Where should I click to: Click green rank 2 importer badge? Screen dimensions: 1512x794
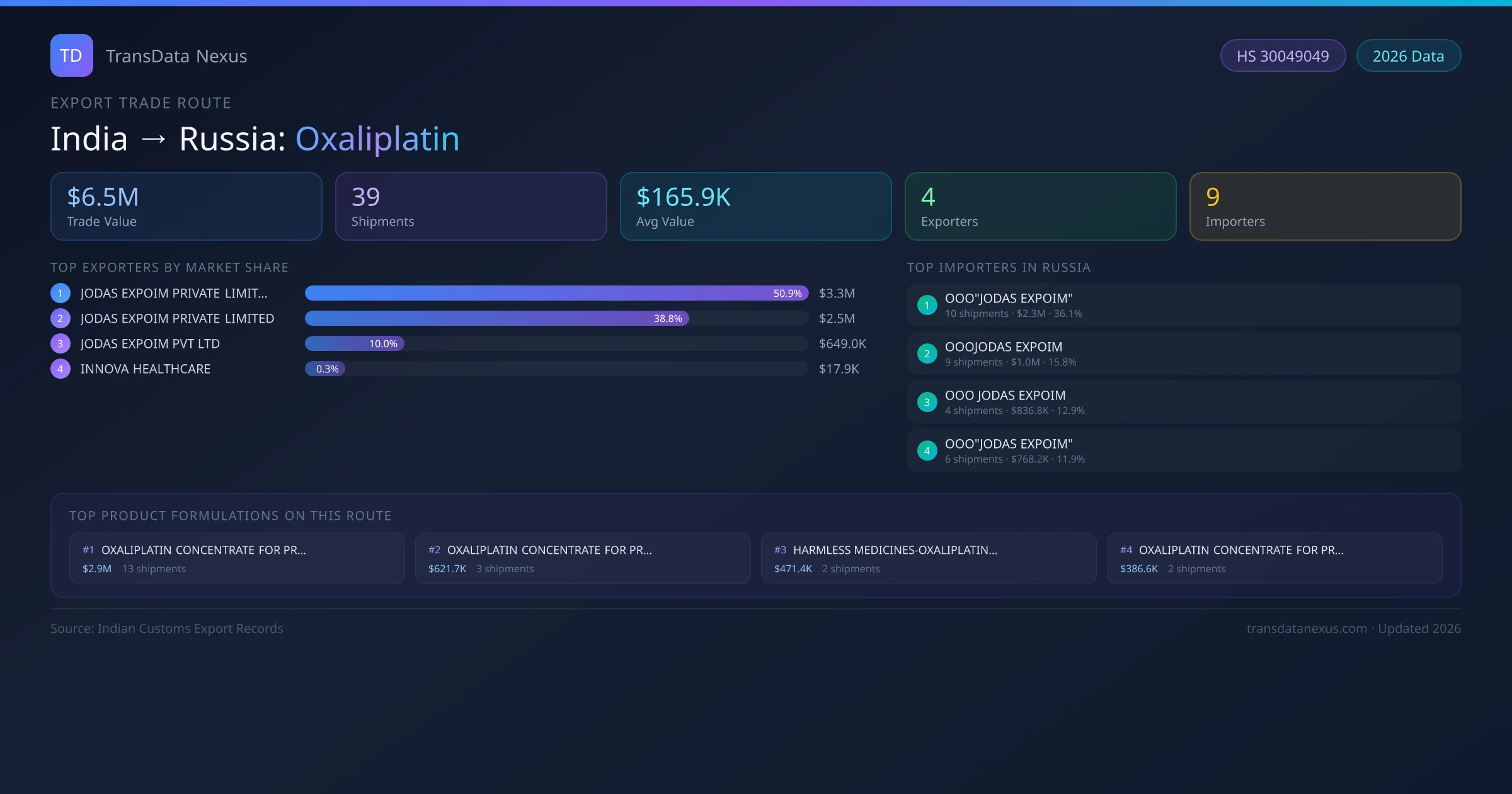[x=927, y=354]
